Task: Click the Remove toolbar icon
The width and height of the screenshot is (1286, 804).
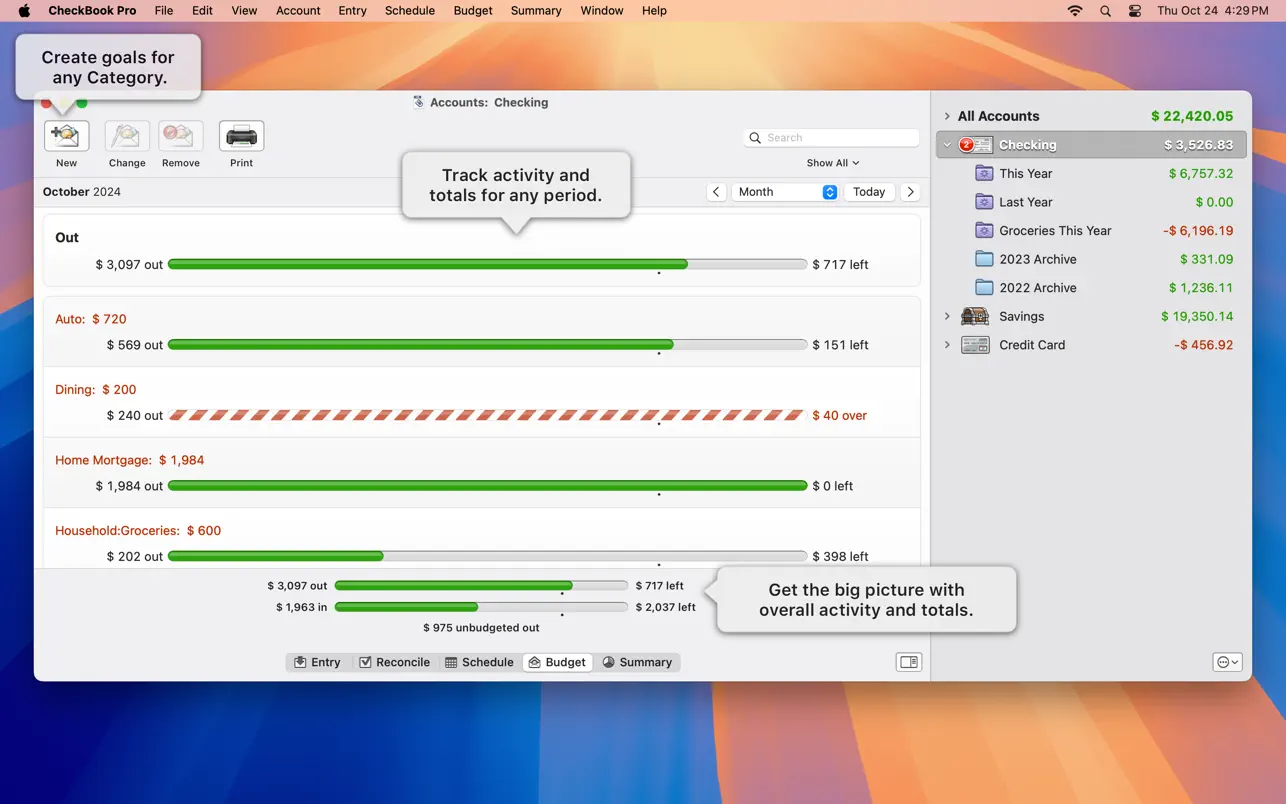Action: [181, 136]
